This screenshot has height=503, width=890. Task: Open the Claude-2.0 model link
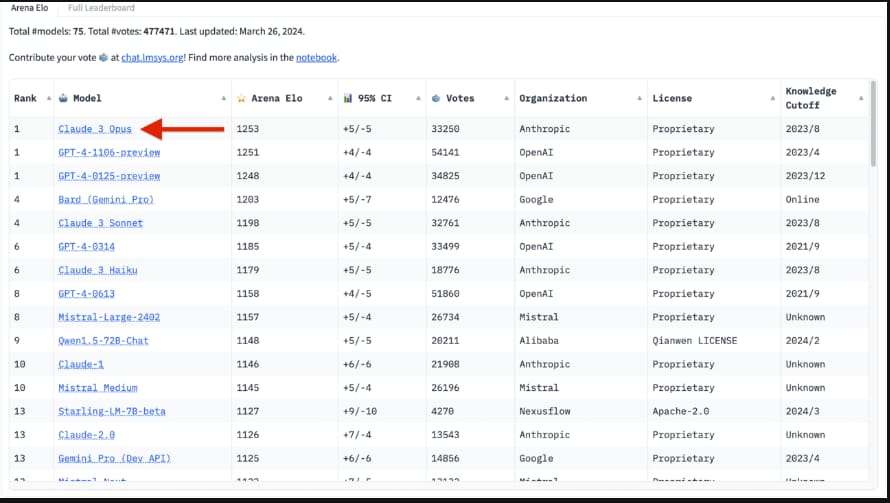[86, 435]
